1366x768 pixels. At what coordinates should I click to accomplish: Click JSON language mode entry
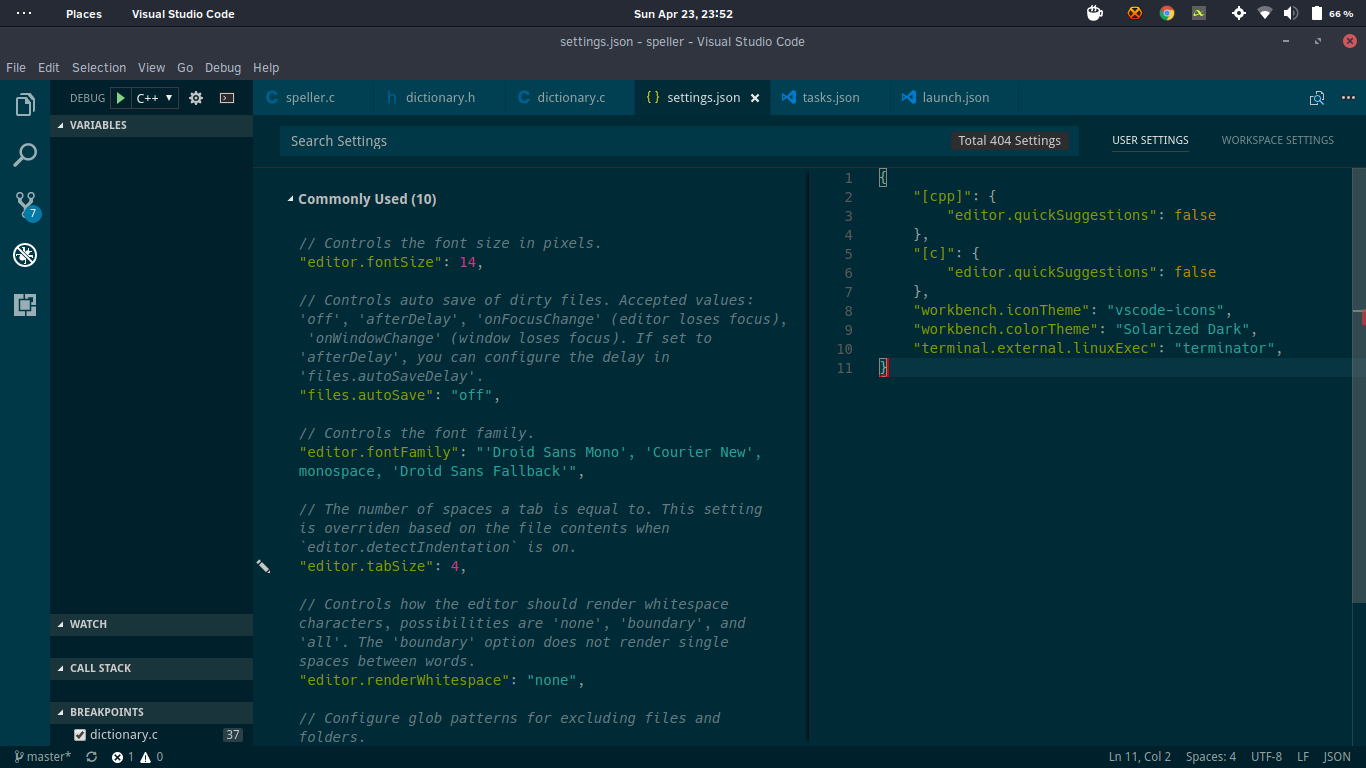[x=1337, y=757]
